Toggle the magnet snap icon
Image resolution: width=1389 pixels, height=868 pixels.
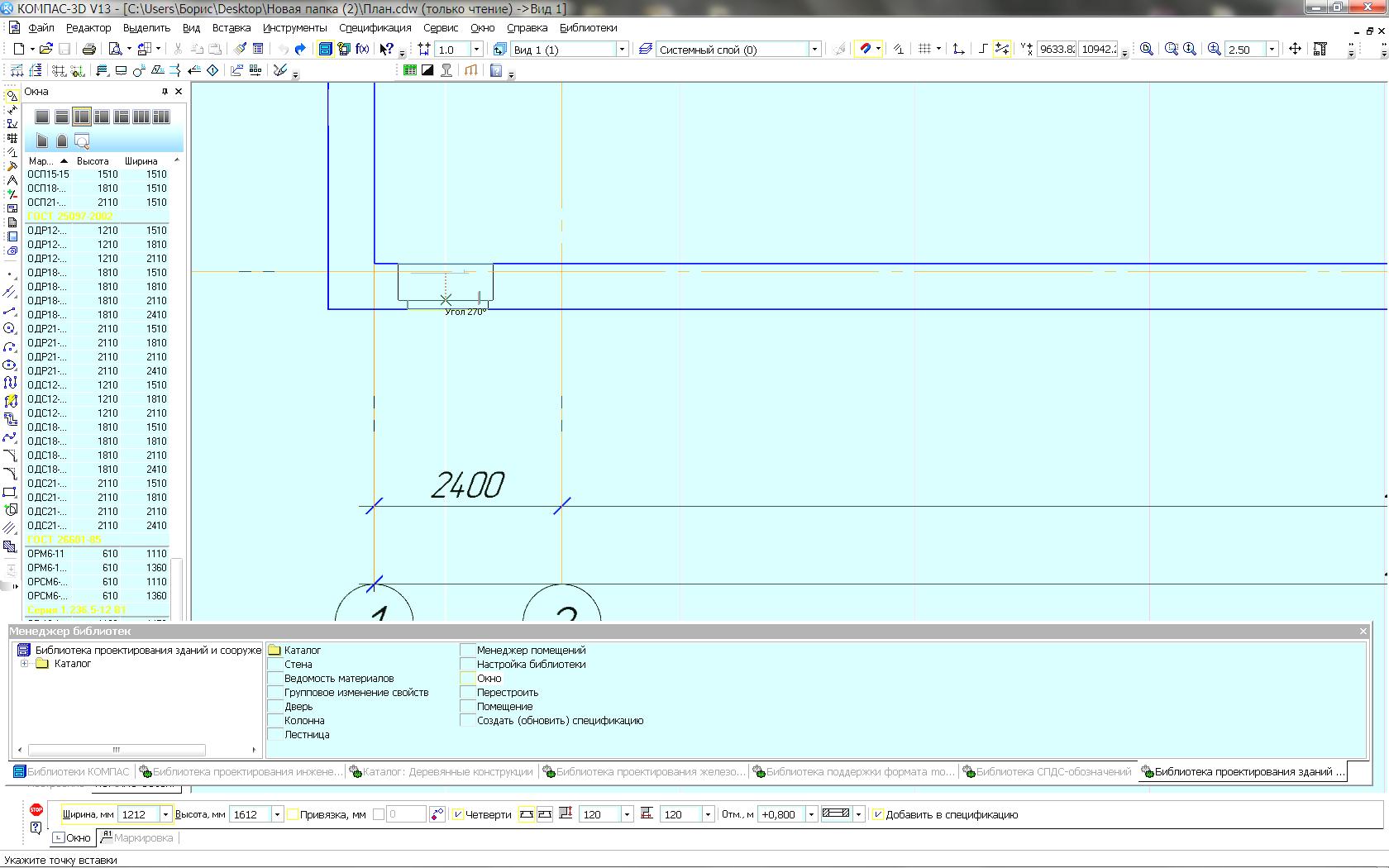(865, 50)
